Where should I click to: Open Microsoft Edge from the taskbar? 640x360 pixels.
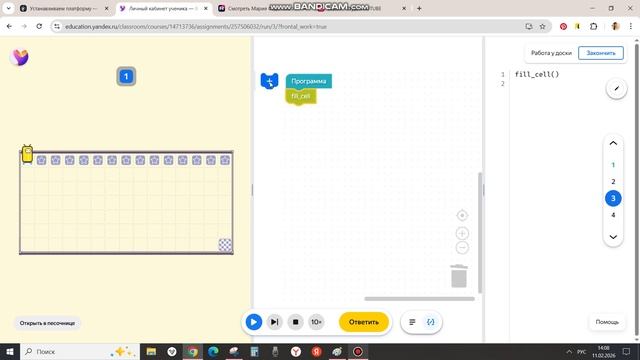click(x=213, y=351)
